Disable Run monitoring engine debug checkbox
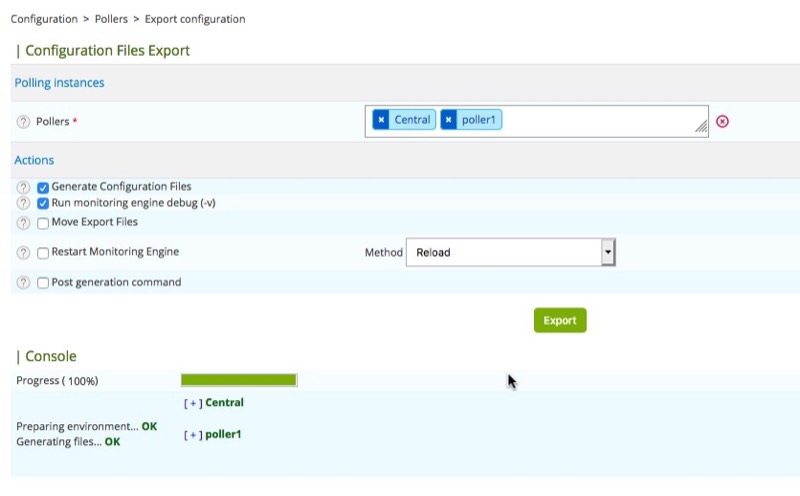Viewport: 800px width, 496px height. (43, 203)
